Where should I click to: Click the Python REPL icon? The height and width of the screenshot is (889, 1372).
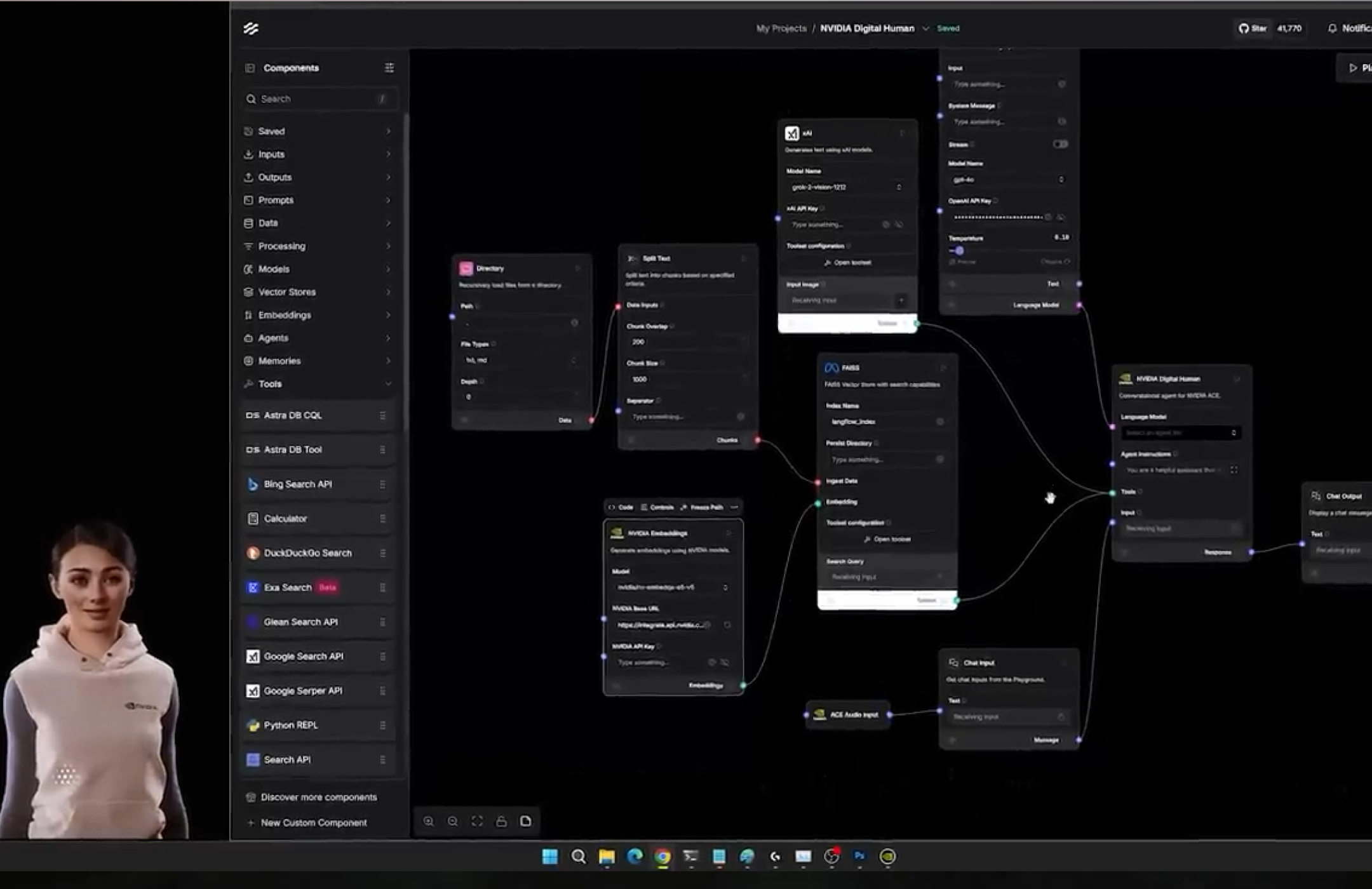click(x=253, y=725)
